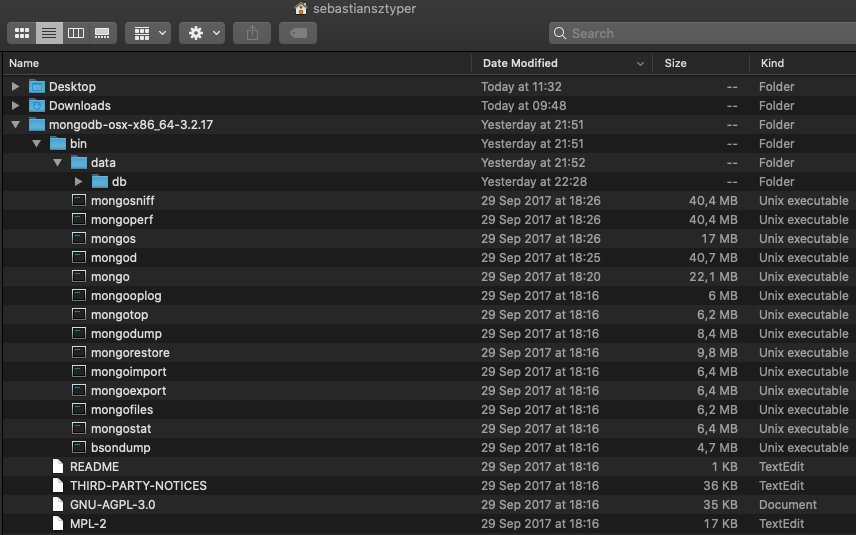856x535 pixels.
Task: Click the sebastiansztyper window title
Action: coord(364,9)
